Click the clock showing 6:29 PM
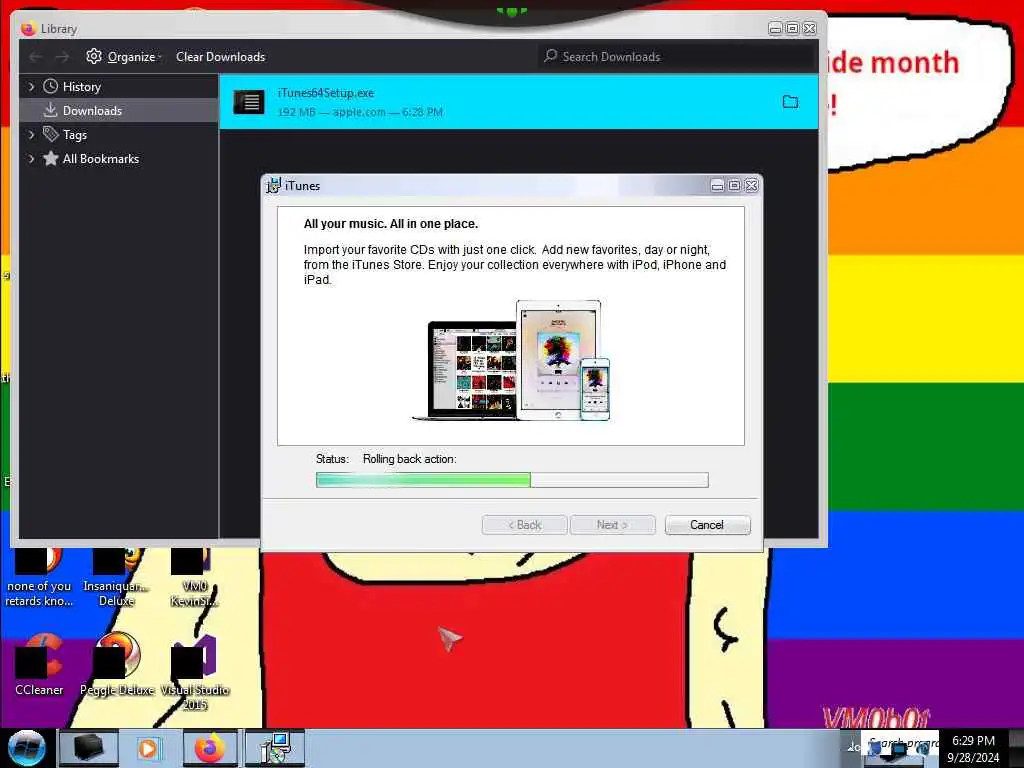This screenshot has width=1024, height=768. pos(973,741)
